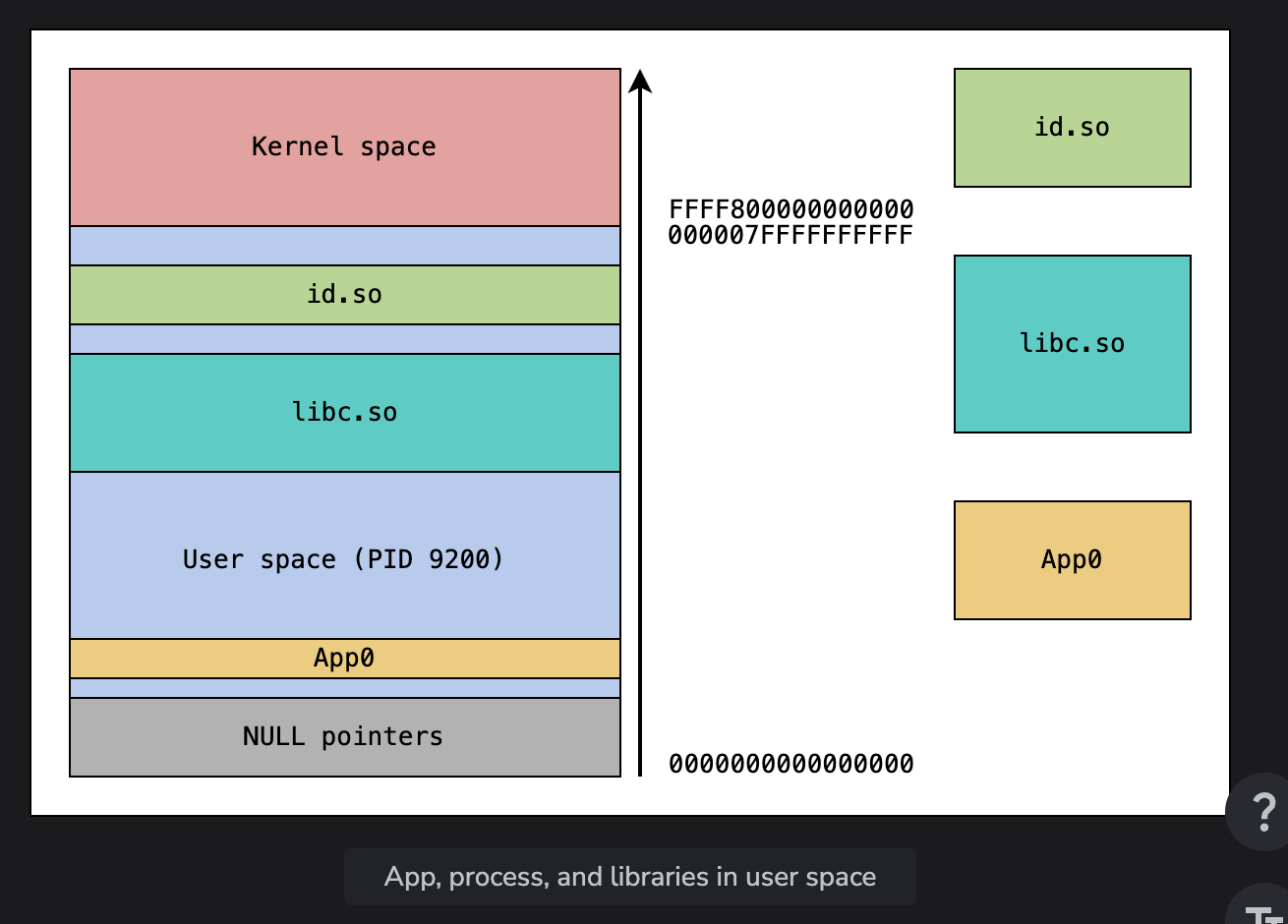Select the NULL pointers gray block
The height and width of the screenshot is (924, 1288).
345,737
